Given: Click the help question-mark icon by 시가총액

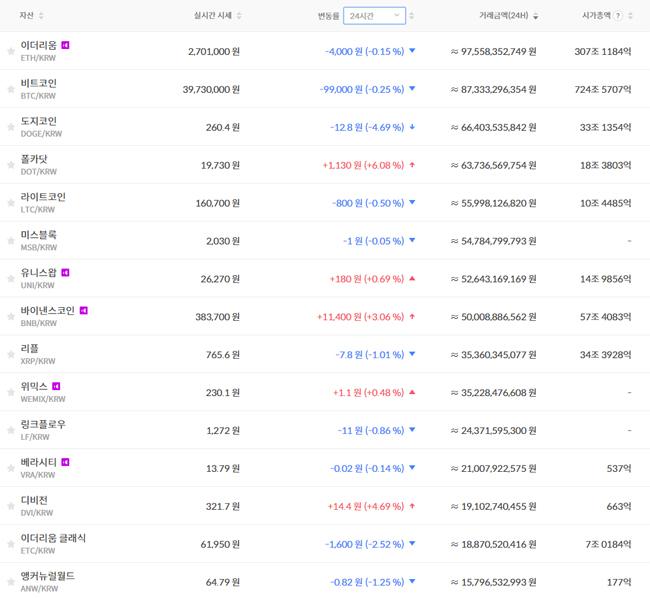Looking at the screenshot, I should (618, 16).
